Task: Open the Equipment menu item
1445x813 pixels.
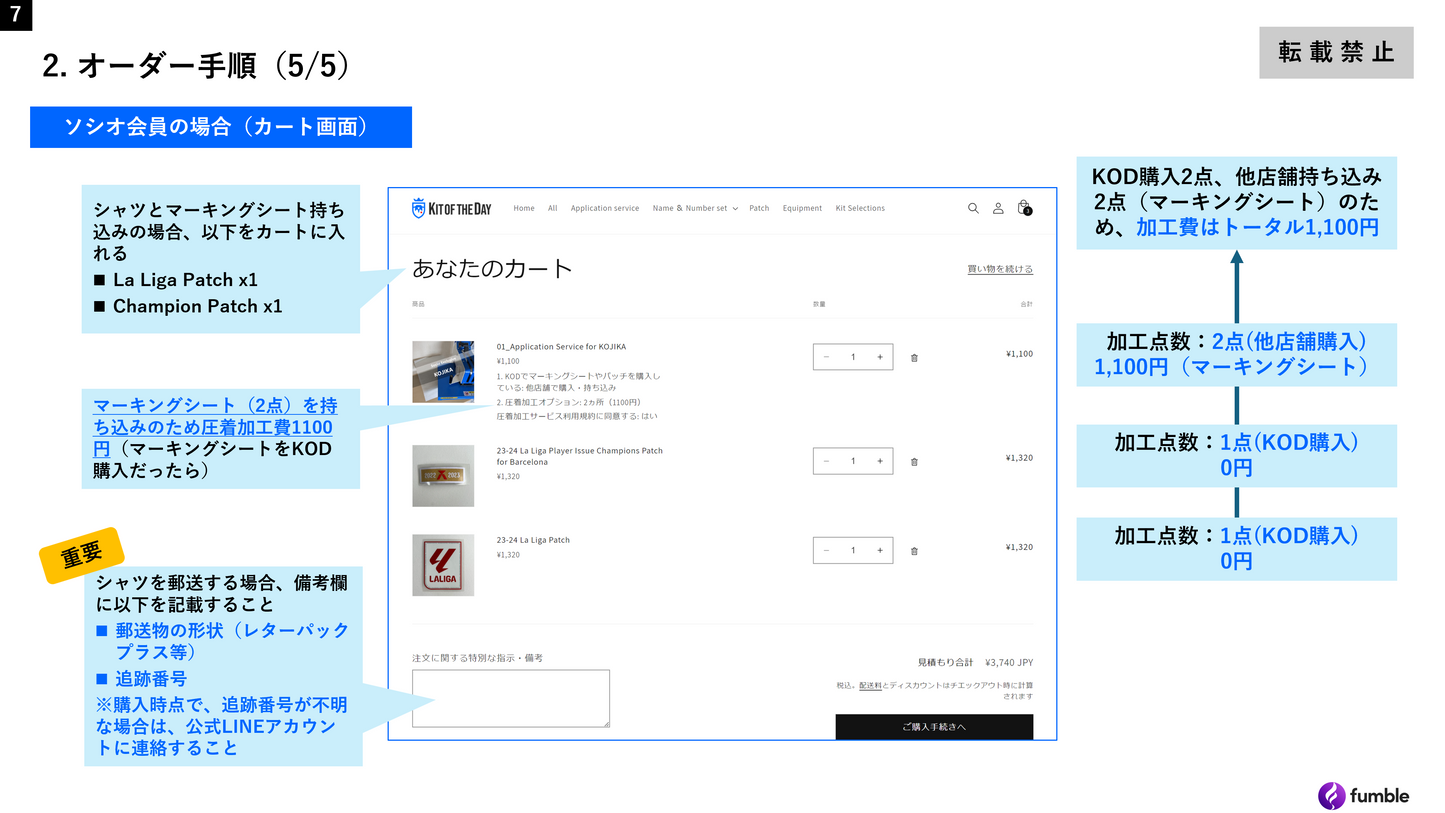Action: tap(802, 208)
